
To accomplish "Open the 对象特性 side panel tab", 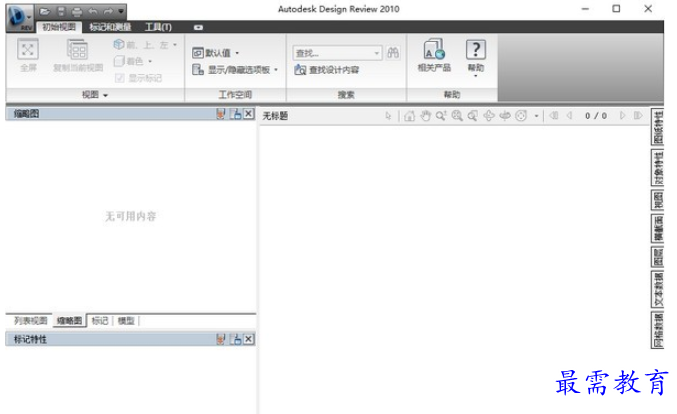I will click(658, 168).
